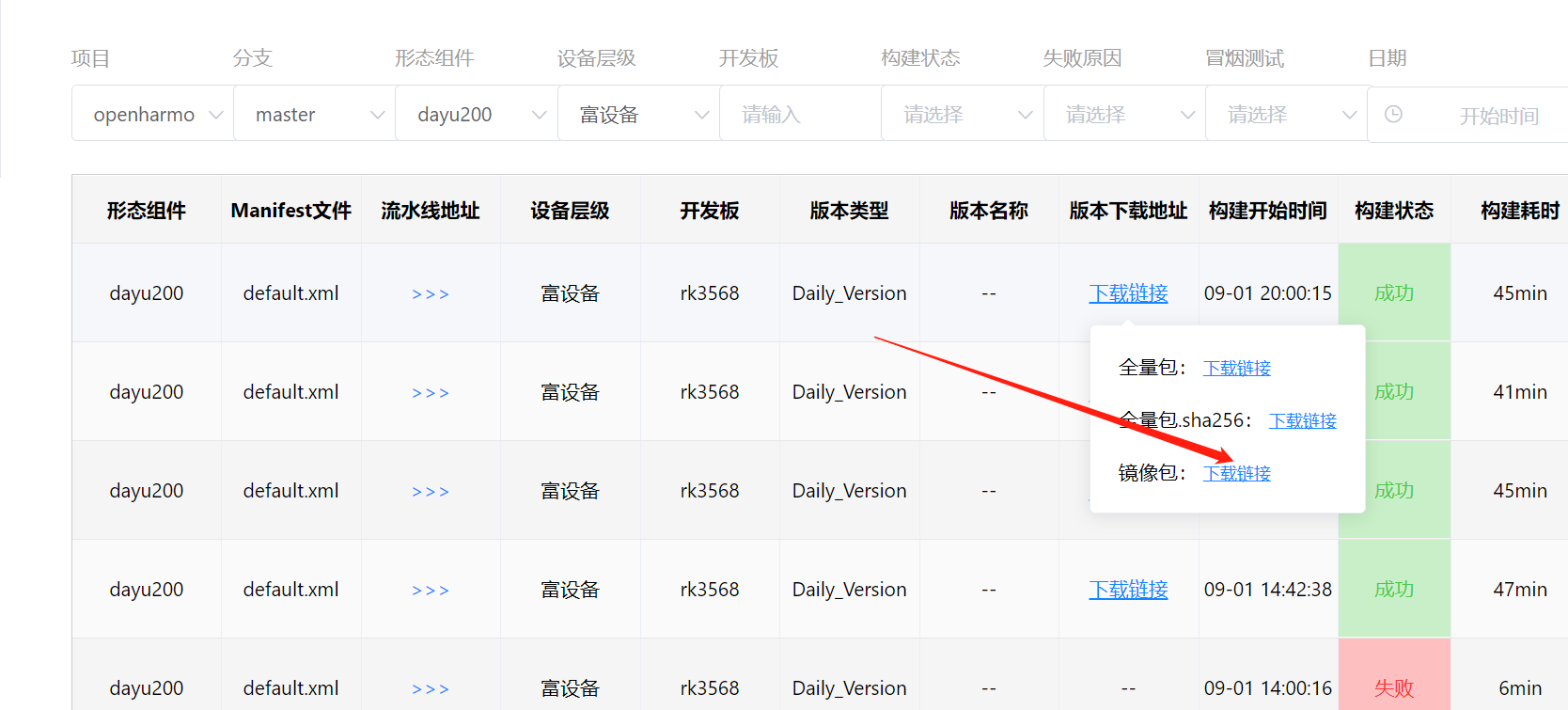This screenshot has height=710, width=1568.
Task: Click the 设备层级 table column header
Action: pyautogui.click(x=570, y=211)
